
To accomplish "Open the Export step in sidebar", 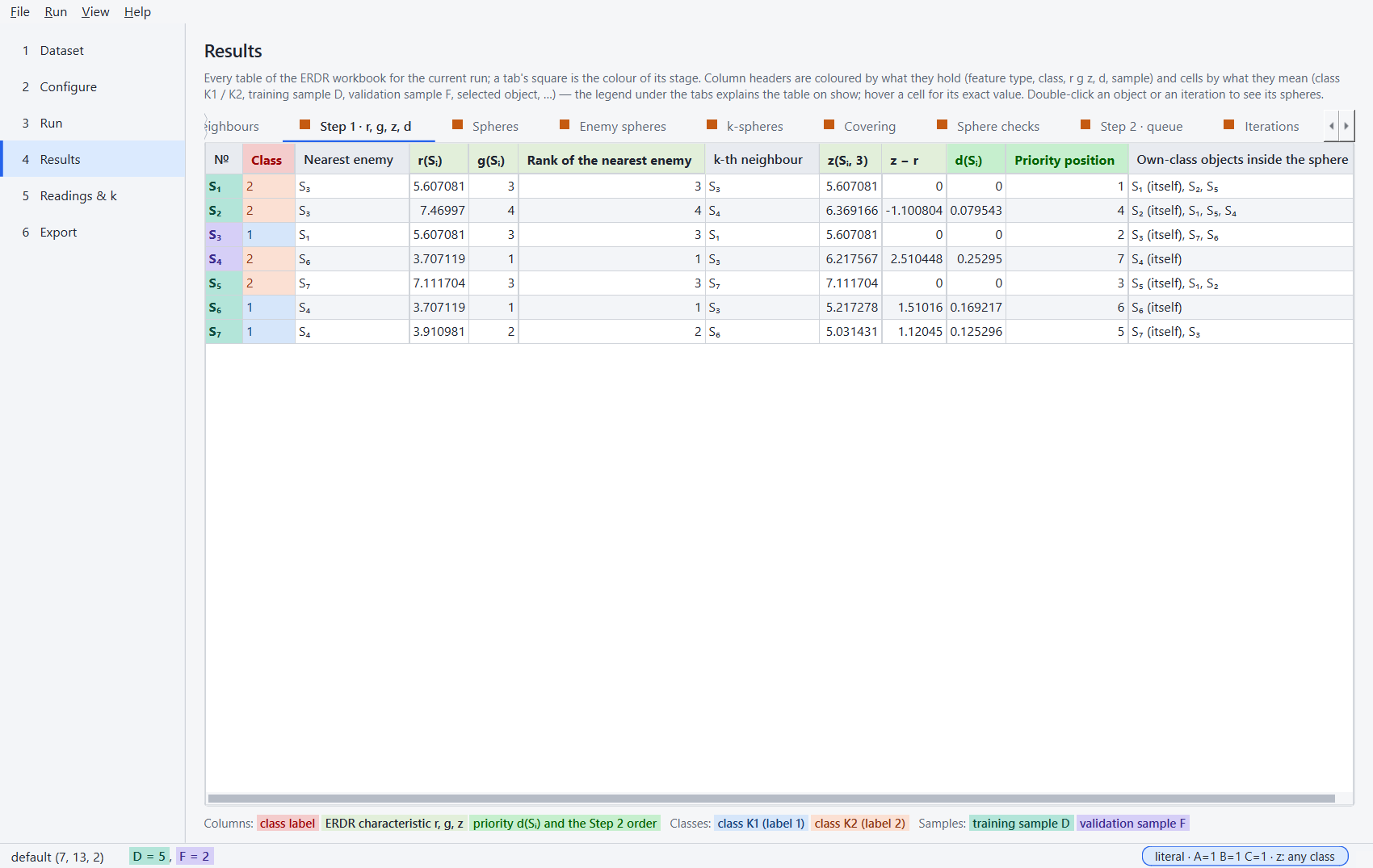I will point(93,232).
